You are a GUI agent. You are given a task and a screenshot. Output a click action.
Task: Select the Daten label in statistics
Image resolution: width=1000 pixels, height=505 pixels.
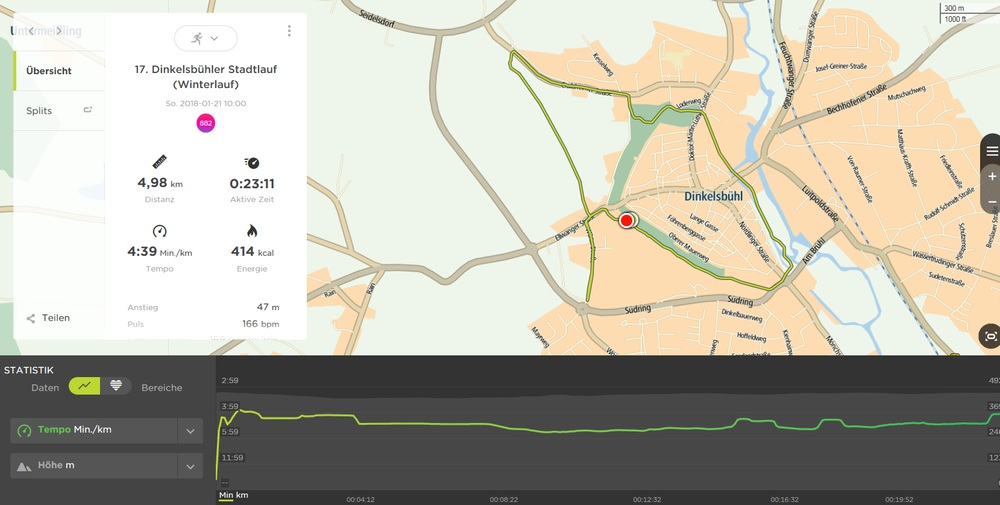click(45, 387)
